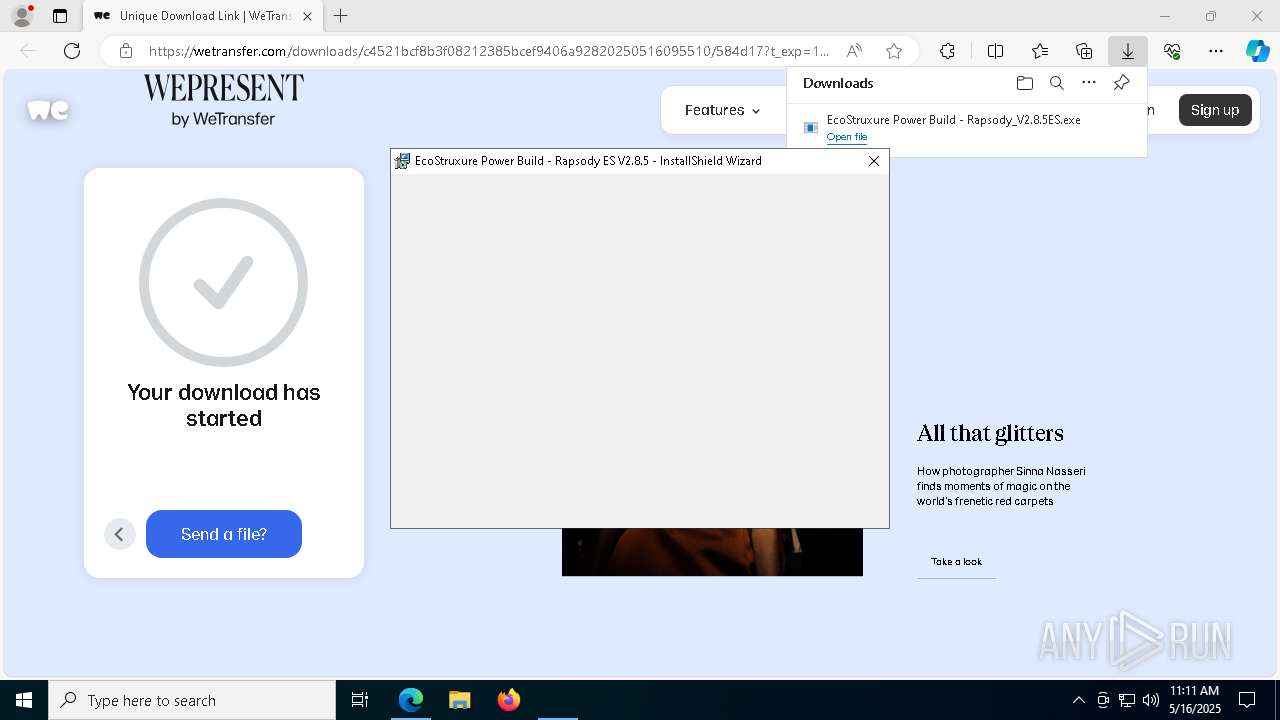This screenshot has height=720, width=1280.
Task: Toggle the Read aloud icon
Action: pos(854,51)
